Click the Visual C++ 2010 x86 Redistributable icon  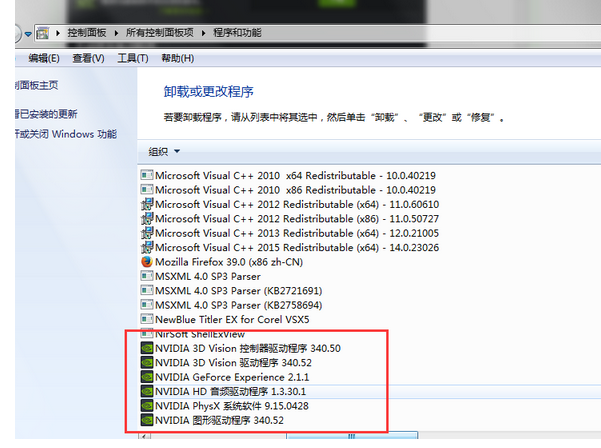[147, 190]
